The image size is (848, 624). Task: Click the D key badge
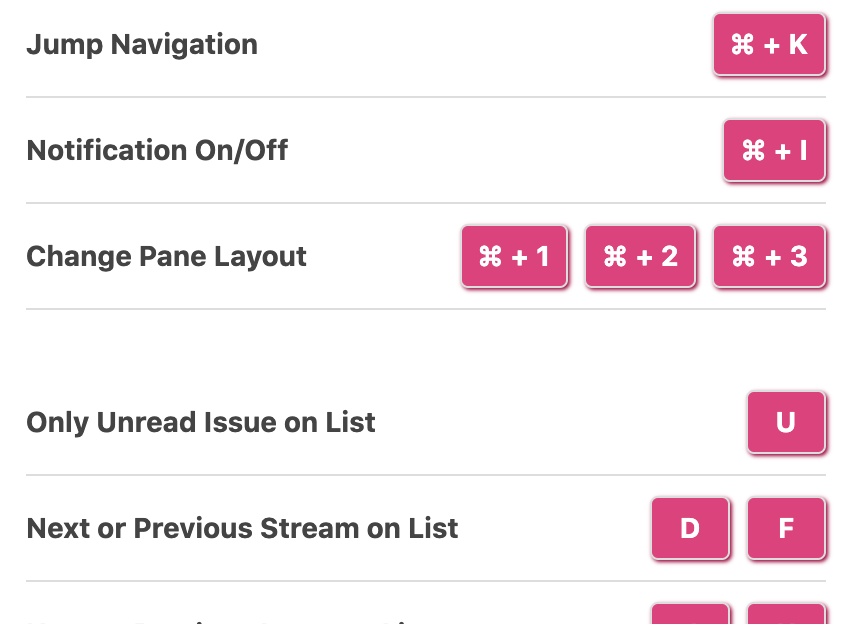pyautogui.click(x=690, y=528)
